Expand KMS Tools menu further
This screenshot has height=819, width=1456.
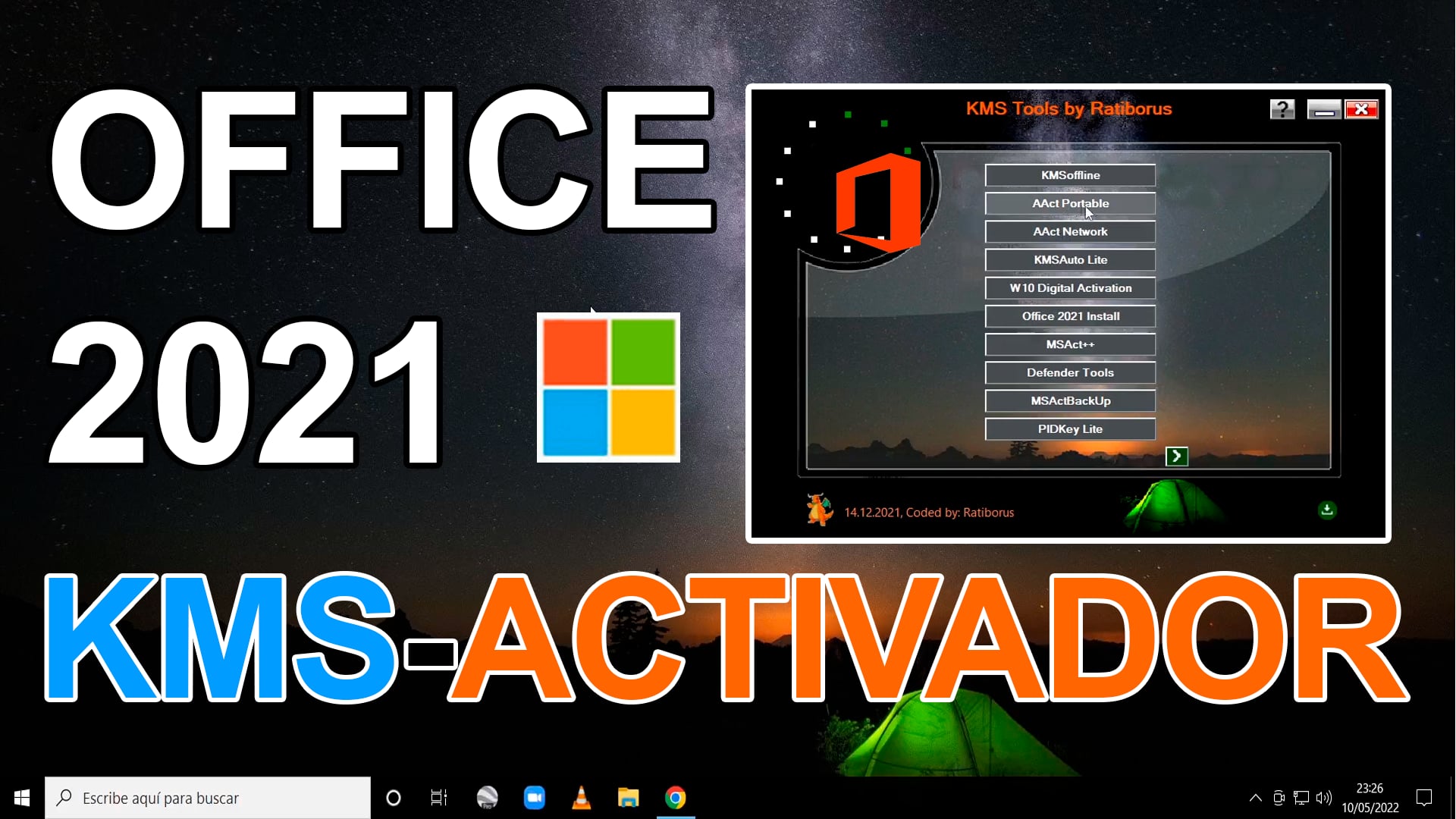pos(1175,456)
